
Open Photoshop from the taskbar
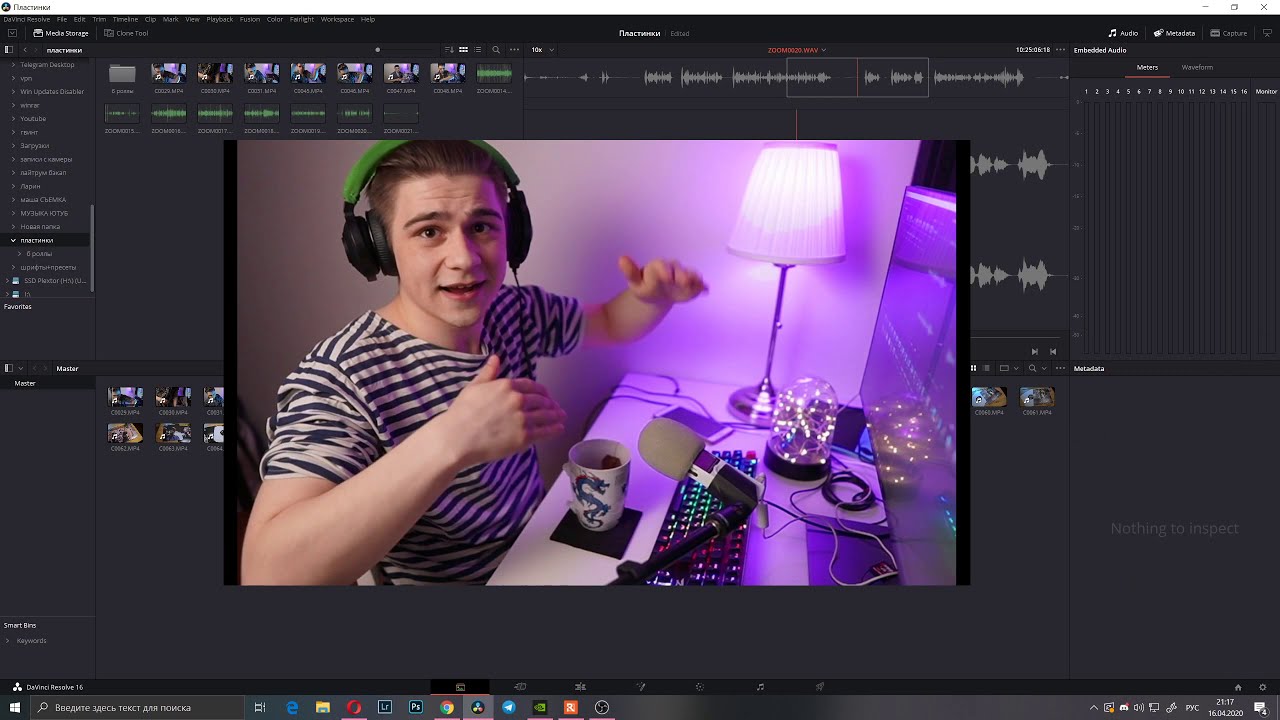click(x=416, y=707)
